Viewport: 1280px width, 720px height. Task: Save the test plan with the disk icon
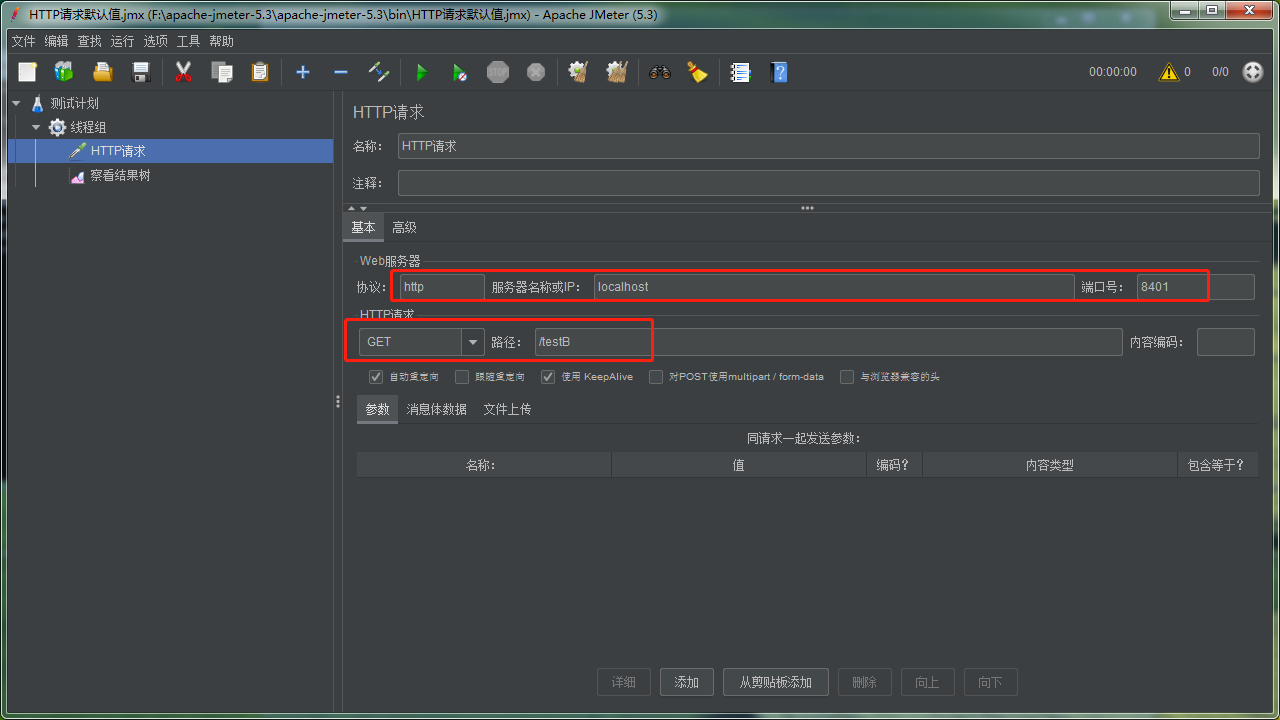tap(141, 72)
